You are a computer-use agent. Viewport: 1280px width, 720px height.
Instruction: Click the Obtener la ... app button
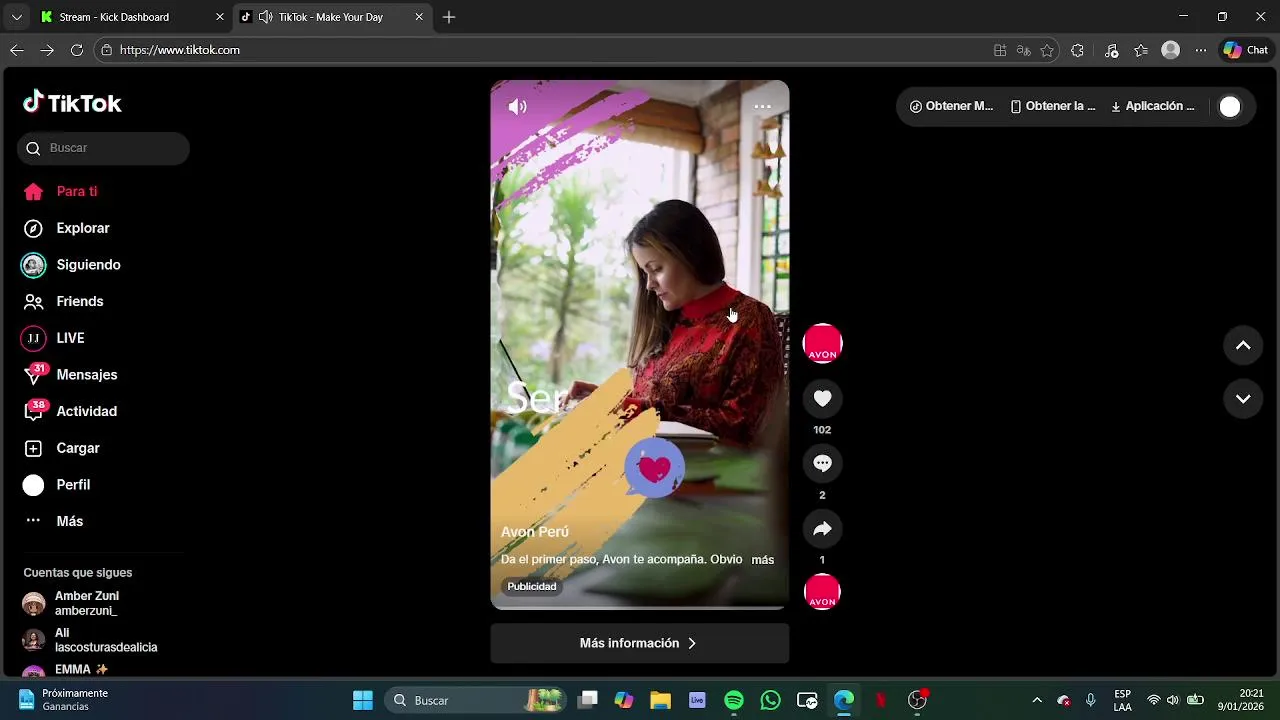click(x=1052, y=106)
